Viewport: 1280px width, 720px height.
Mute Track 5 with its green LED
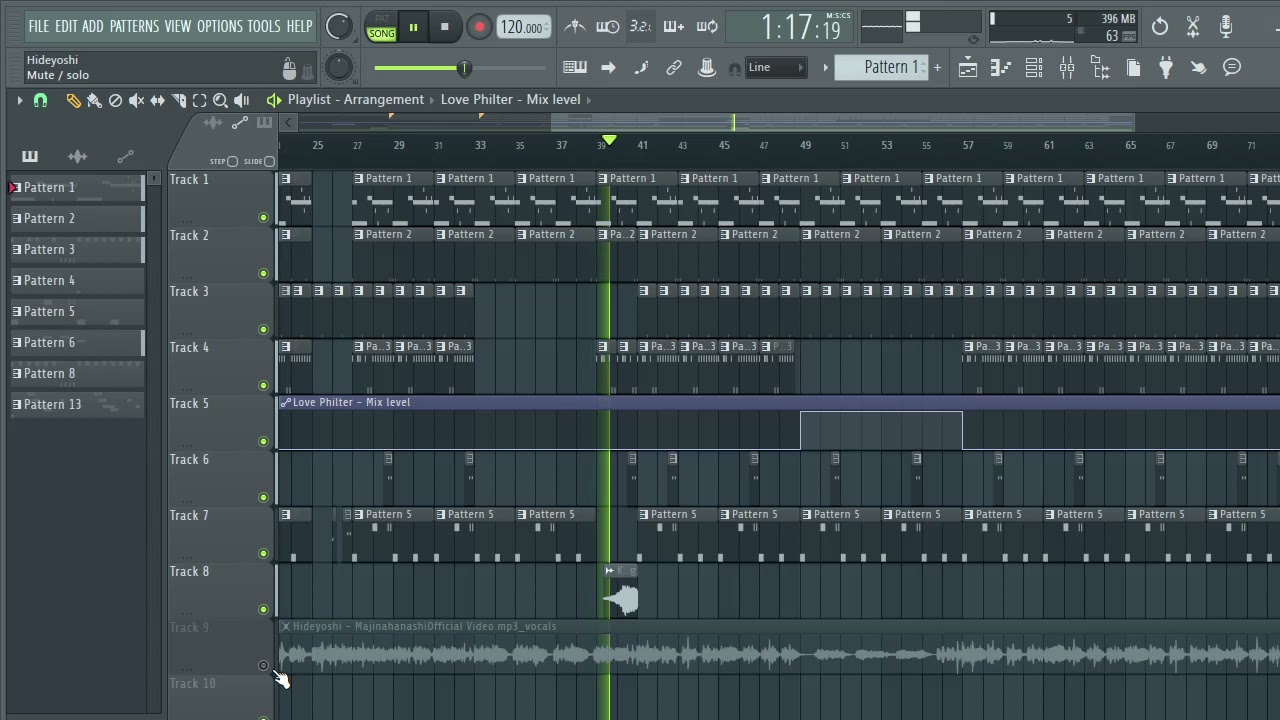tap(264, 441)
